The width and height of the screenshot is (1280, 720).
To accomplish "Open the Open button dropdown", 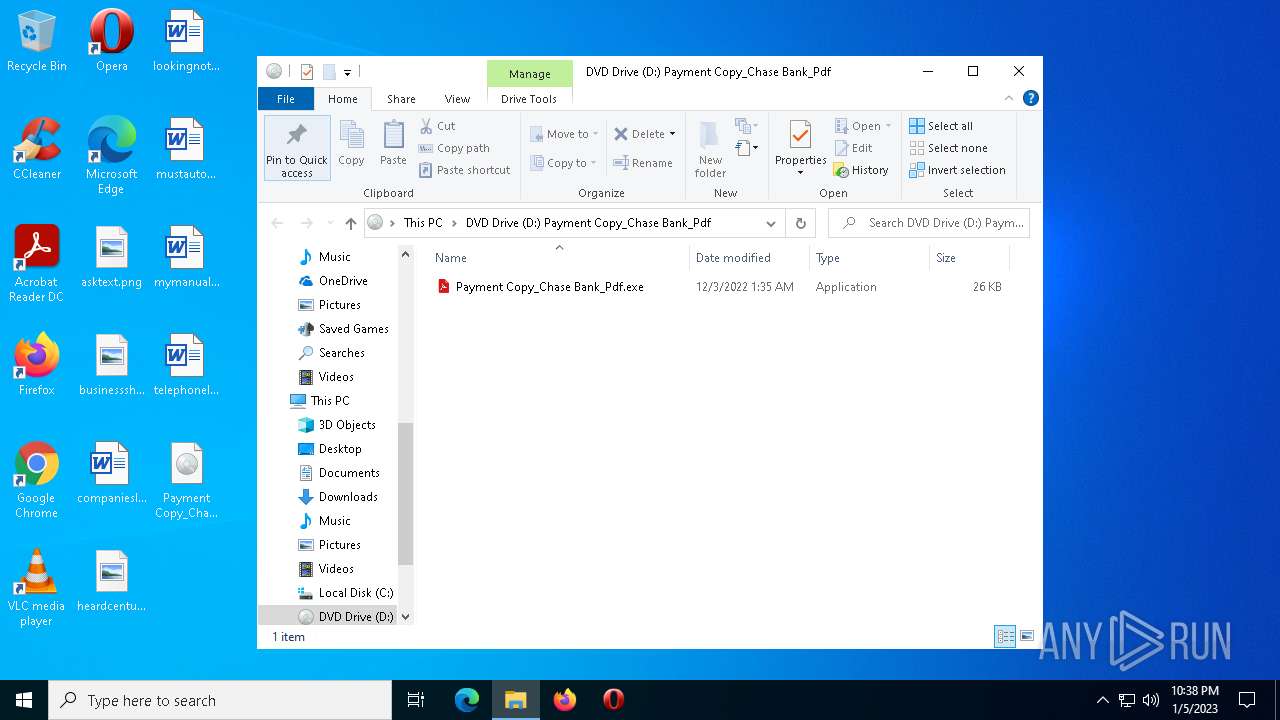I will [x=888, y=126].
